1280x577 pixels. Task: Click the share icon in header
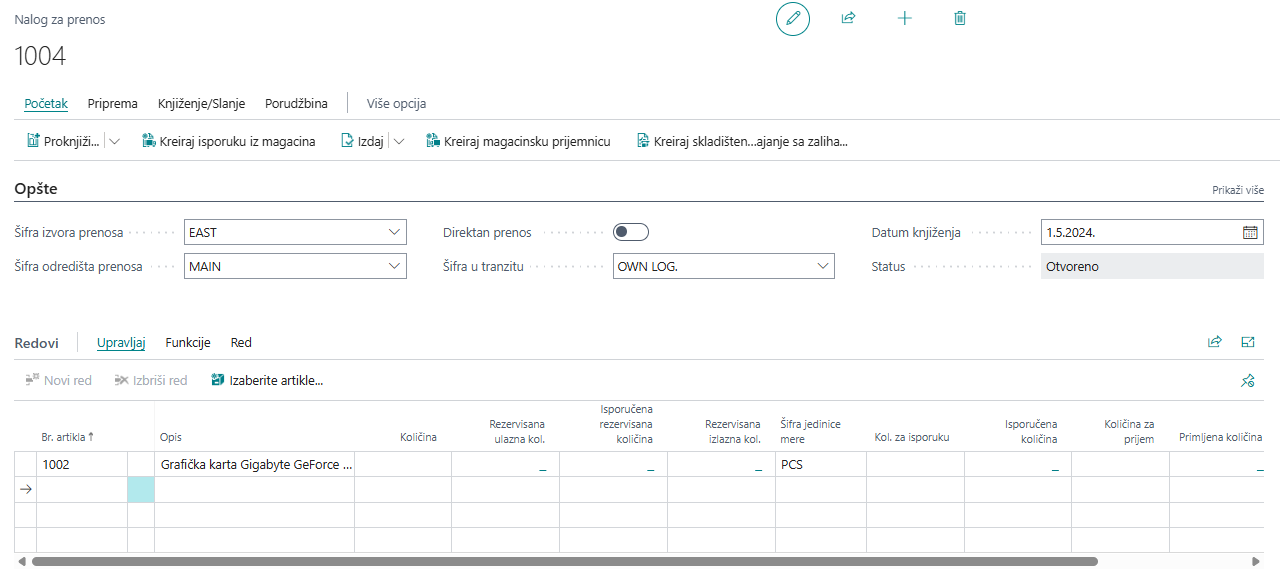tap(848, 19)
